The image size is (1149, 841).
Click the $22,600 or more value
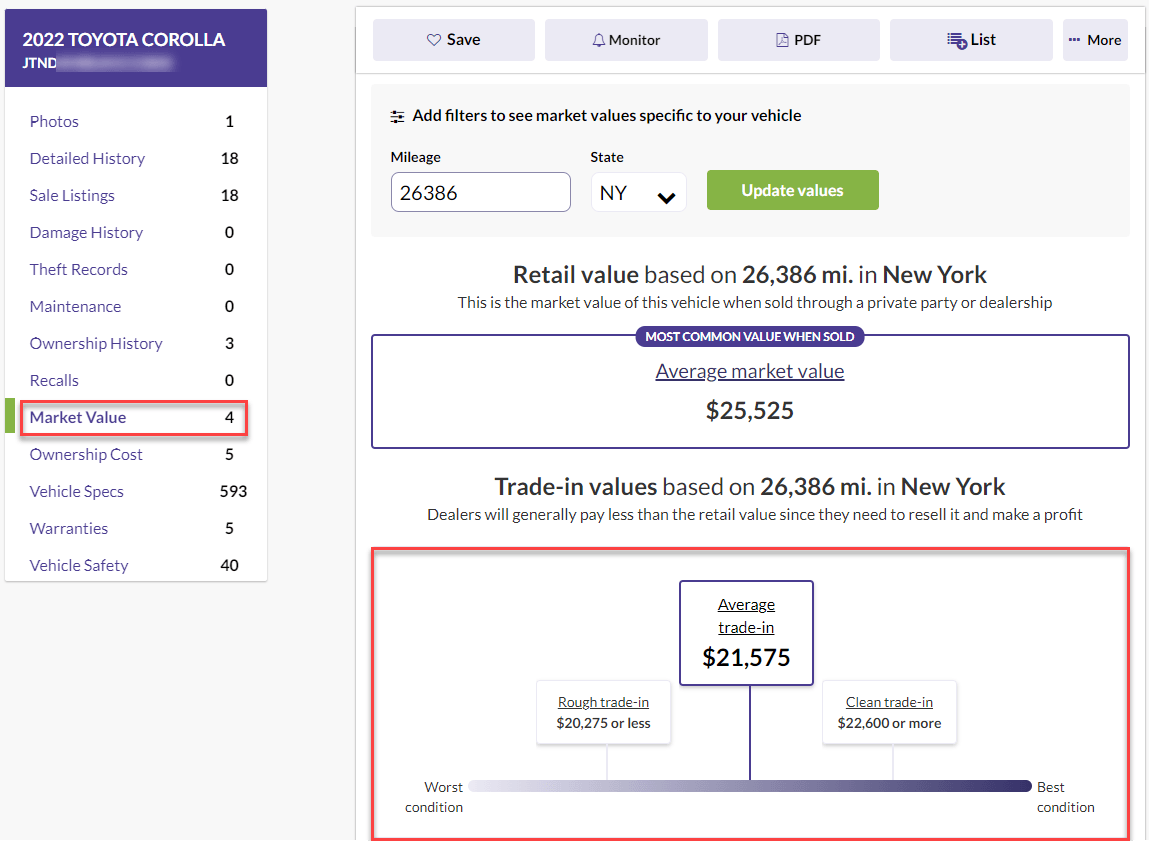click(889, 723)
